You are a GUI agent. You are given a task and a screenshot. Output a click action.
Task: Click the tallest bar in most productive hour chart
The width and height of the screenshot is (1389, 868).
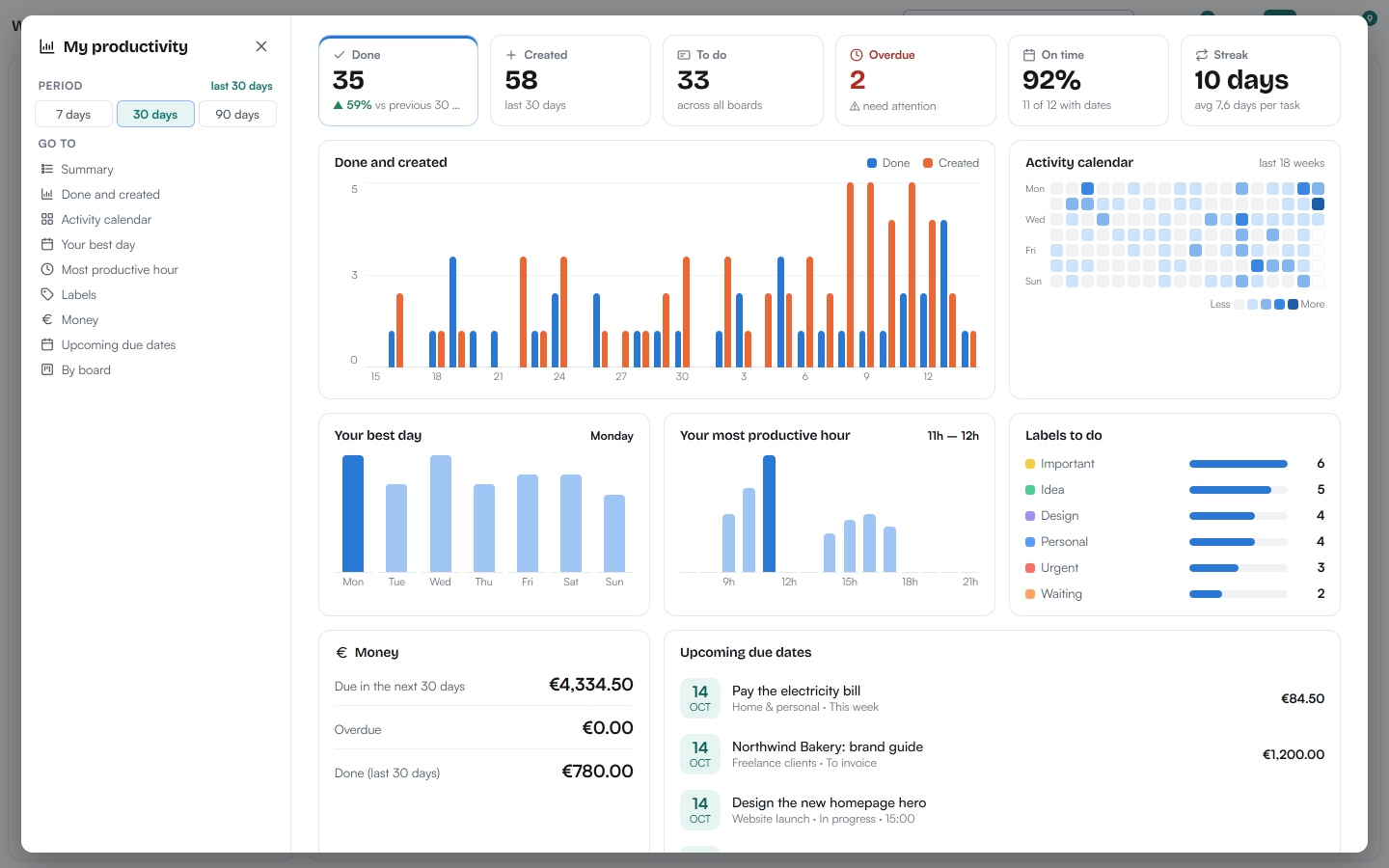tap(769, 513)
